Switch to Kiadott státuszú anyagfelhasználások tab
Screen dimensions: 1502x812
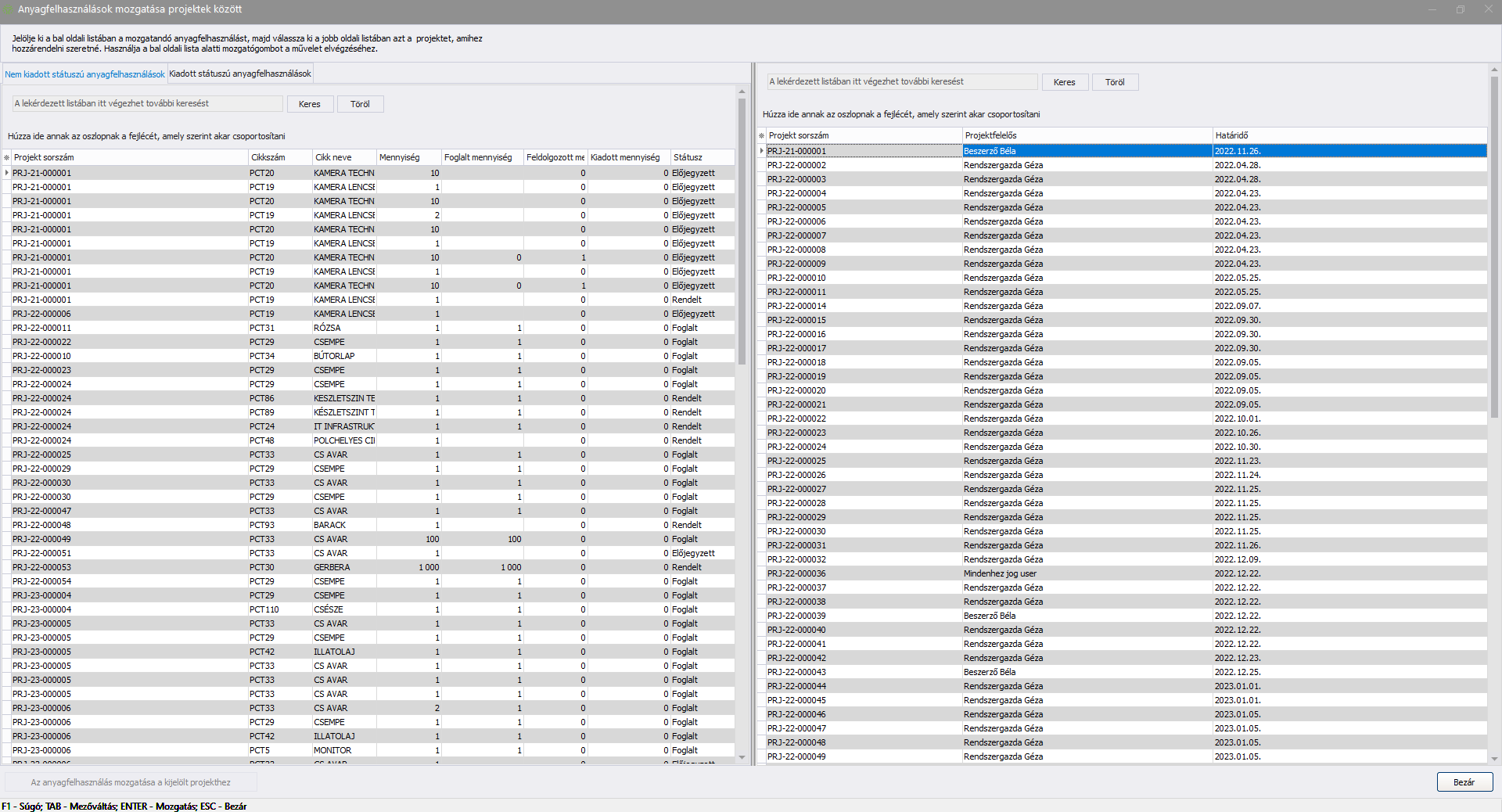[x=240, y=74]
